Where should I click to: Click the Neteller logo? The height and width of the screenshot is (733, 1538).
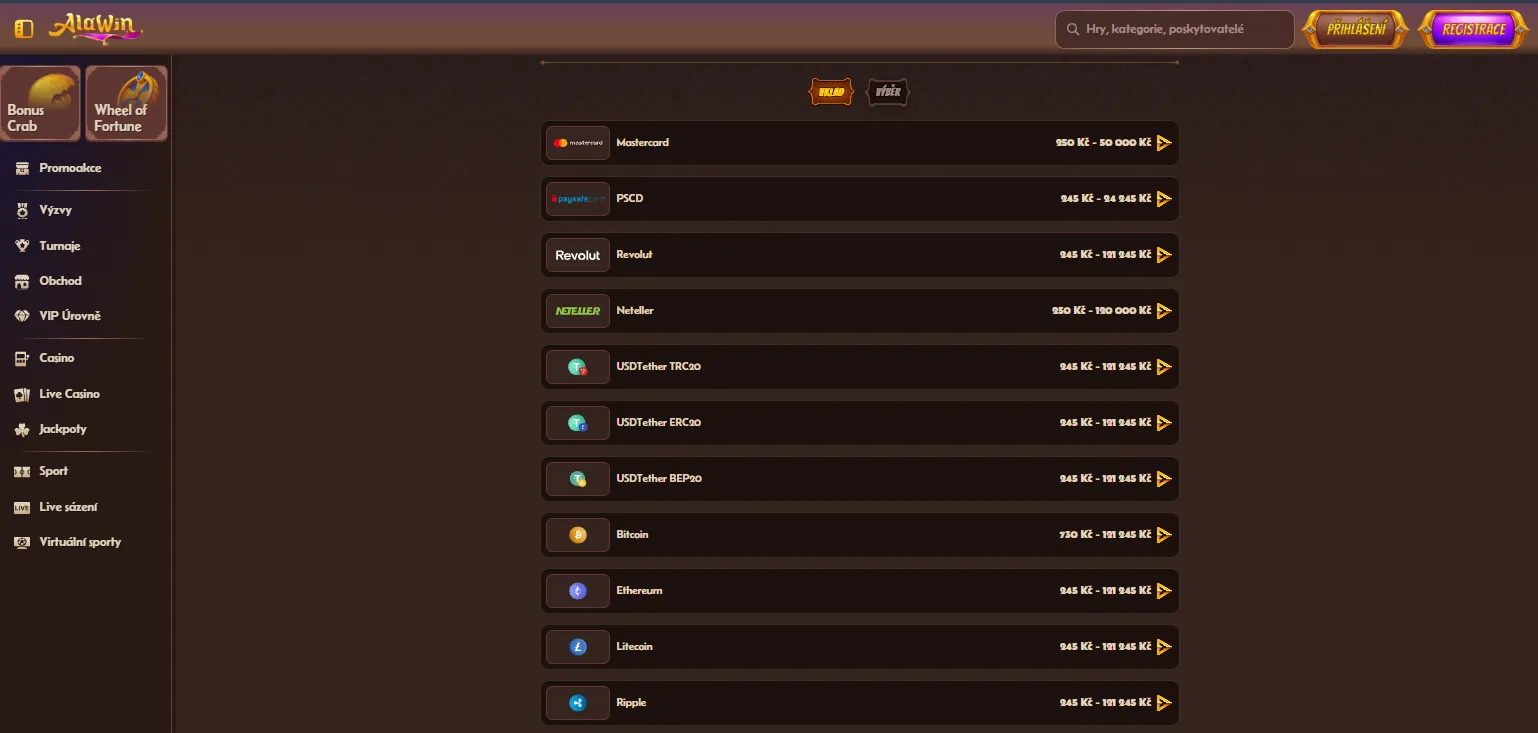pos(578,311)
